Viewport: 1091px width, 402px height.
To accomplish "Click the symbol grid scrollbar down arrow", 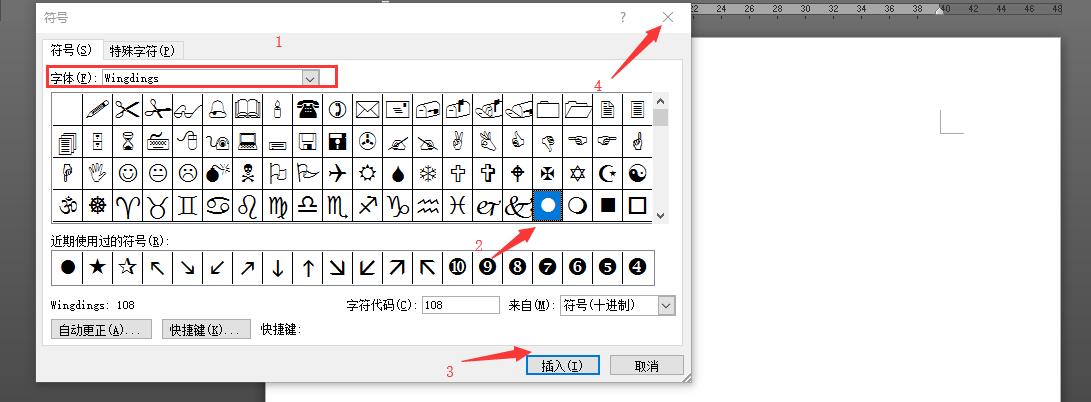I will (660, 216).
